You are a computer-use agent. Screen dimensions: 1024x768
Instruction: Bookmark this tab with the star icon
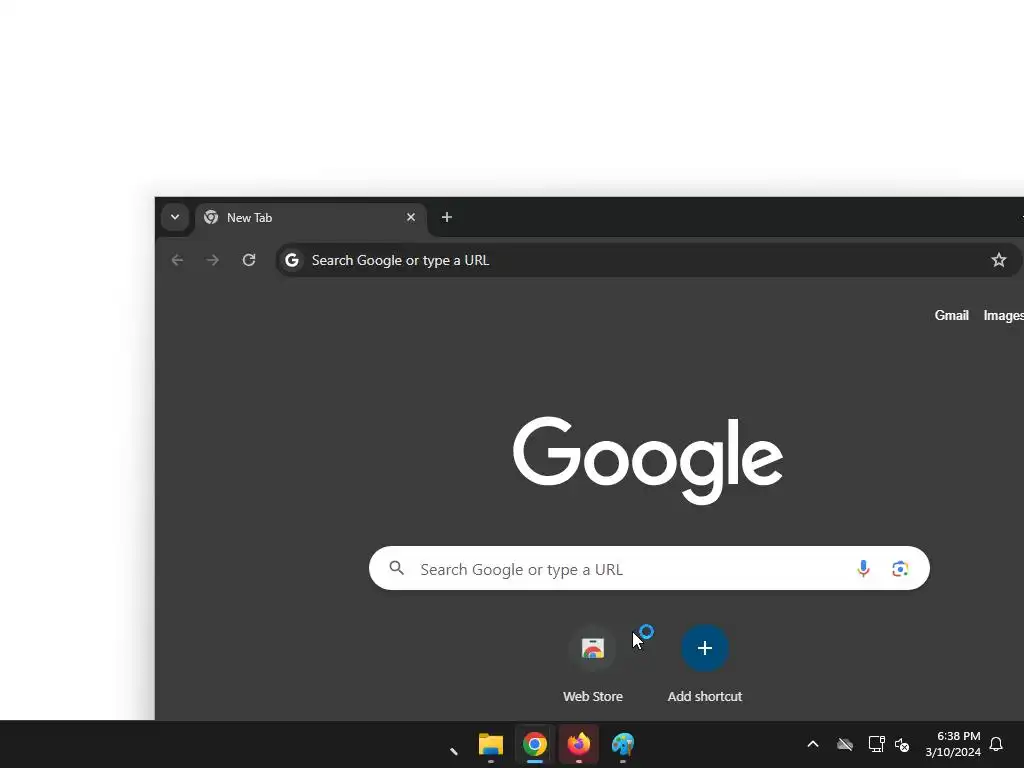point(999,260)
